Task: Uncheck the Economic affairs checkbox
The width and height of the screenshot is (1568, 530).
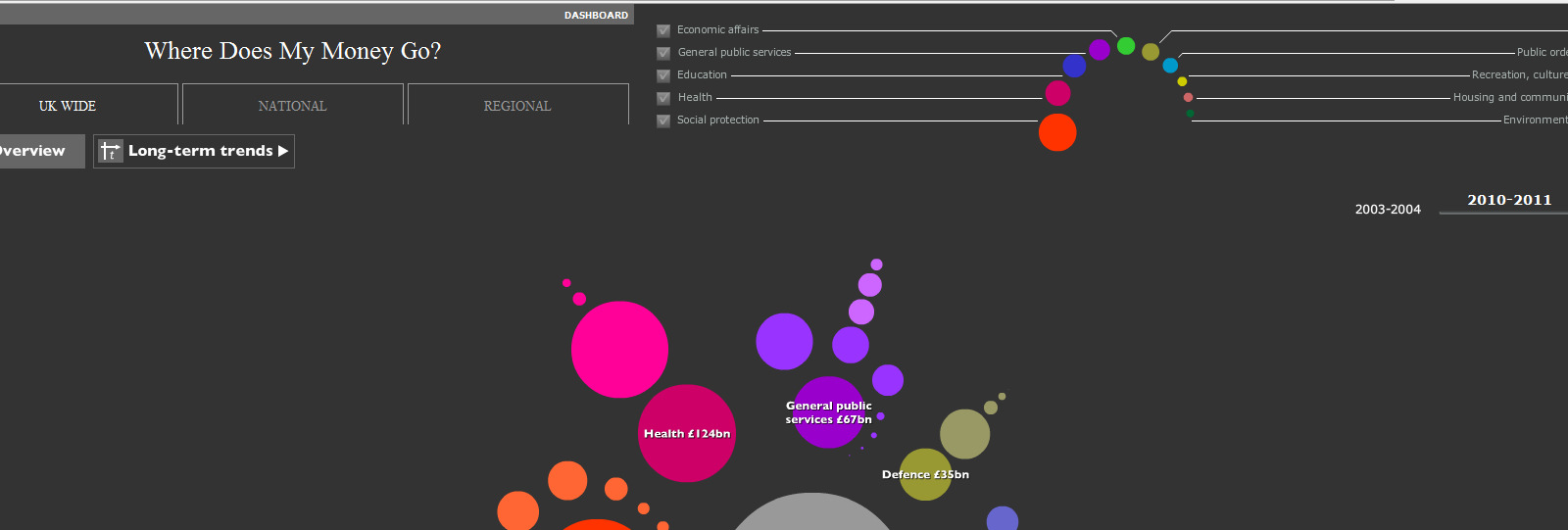Action: [x=663, y=30]
